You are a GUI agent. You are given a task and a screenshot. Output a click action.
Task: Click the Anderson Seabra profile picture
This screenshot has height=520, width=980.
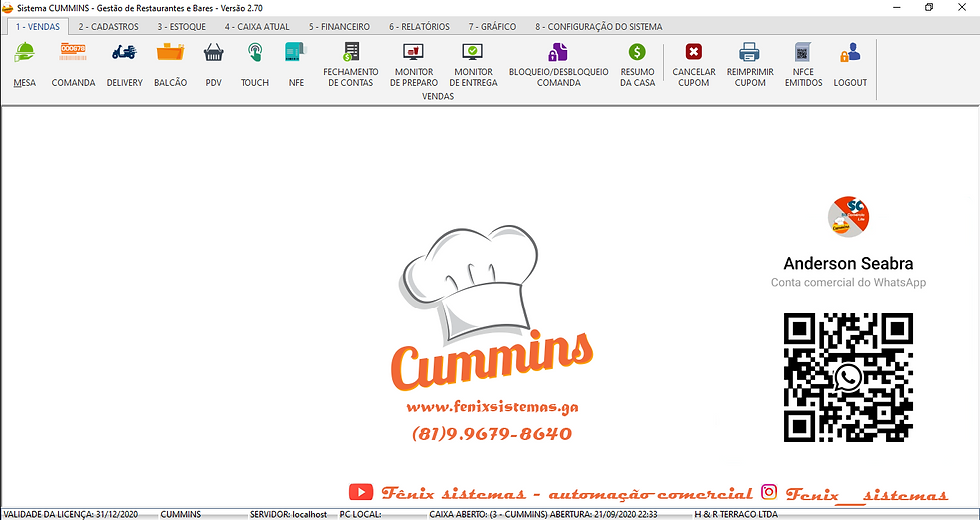pos(848,216)
